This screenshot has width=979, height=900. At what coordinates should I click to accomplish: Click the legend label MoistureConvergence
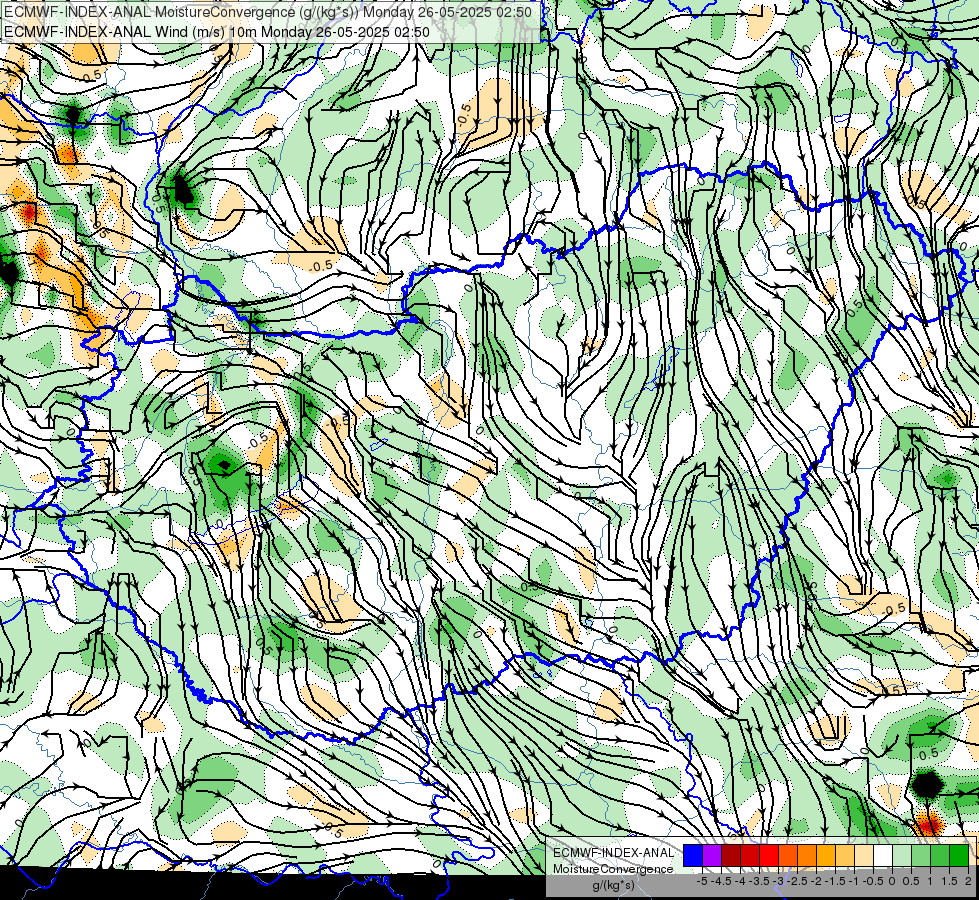613,869
